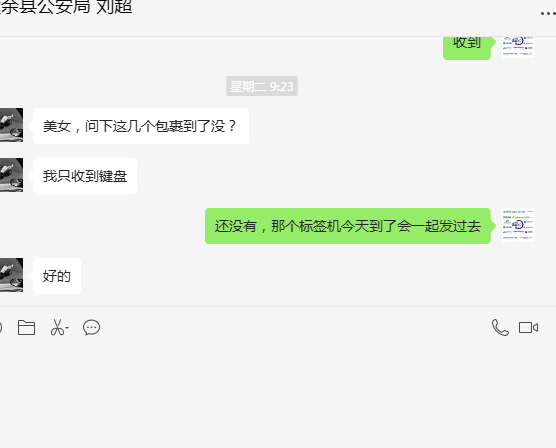Open chat history bubble icon

point(91,327)
